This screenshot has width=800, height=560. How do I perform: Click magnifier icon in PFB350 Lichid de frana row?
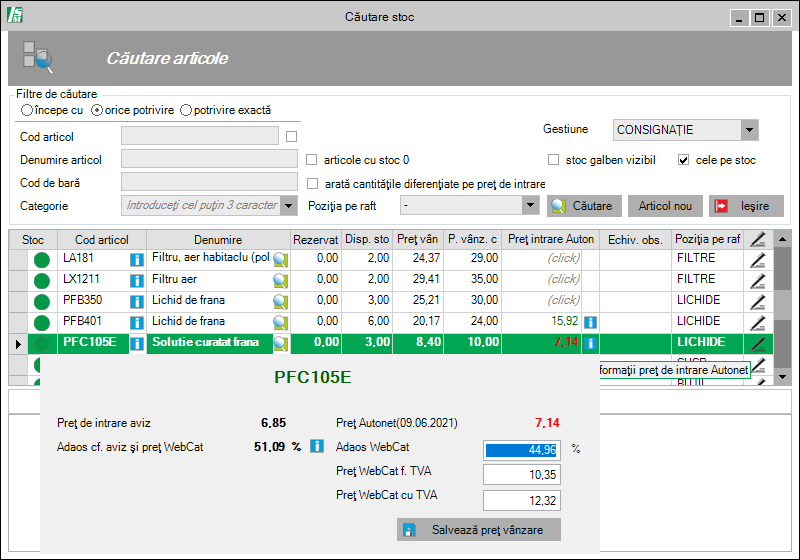[280, 301]
